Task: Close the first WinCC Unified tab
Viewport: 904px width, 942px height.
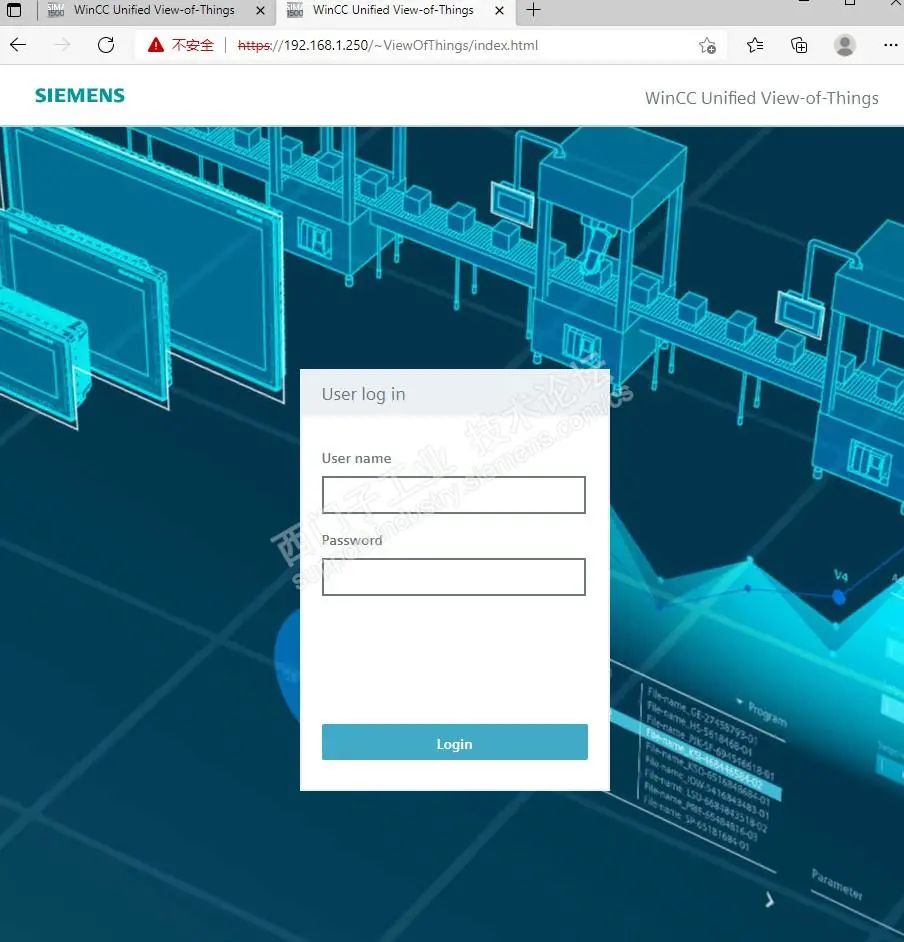Action: pos(260,10)
